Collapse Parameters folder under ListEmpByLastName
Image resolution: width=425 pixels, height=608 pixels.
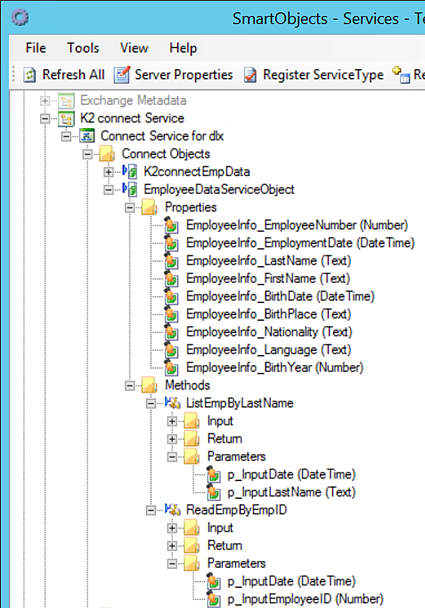[x=172, y=457]
